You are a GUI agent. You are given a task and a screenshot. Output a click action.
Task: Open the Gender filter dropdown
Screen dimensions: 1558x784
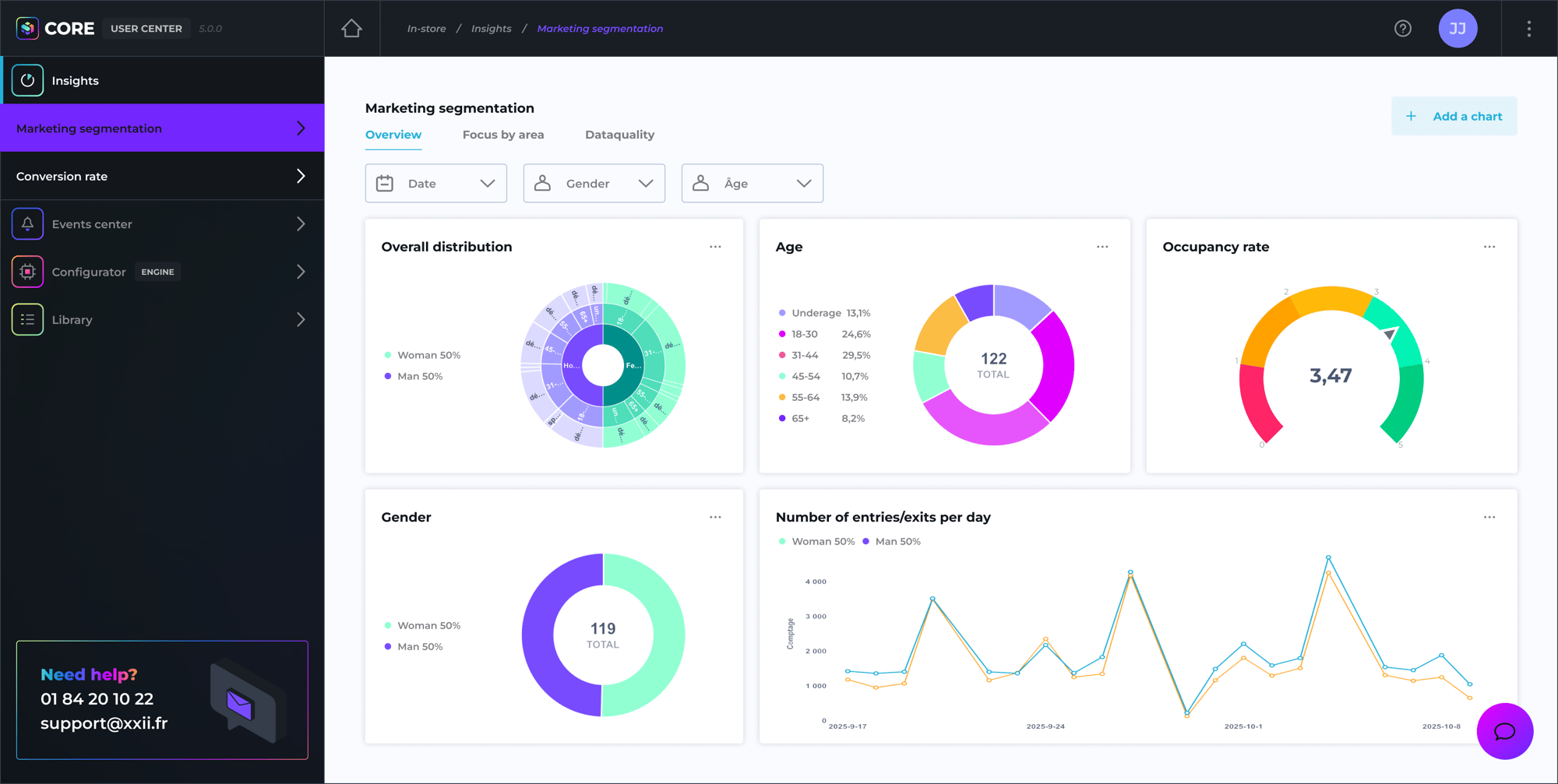tap(594, 184)
